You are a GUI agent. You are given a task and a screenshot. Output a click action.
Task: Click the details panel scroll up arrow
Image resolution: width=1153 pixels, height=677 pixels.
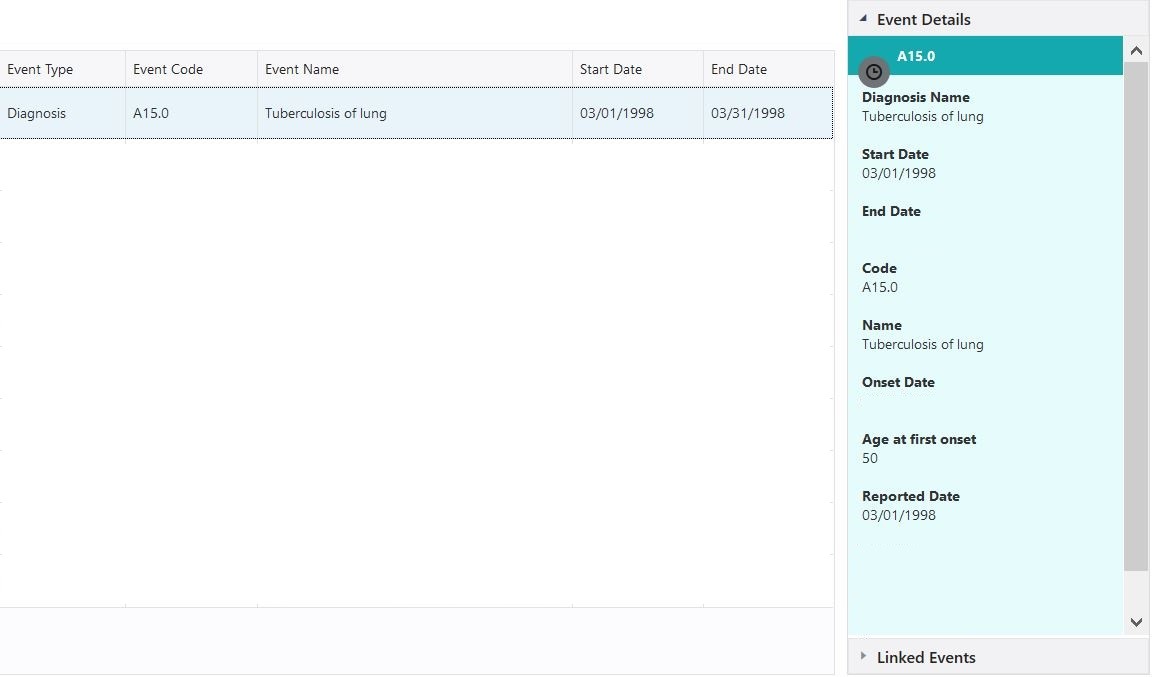[x=1136, y=51]
